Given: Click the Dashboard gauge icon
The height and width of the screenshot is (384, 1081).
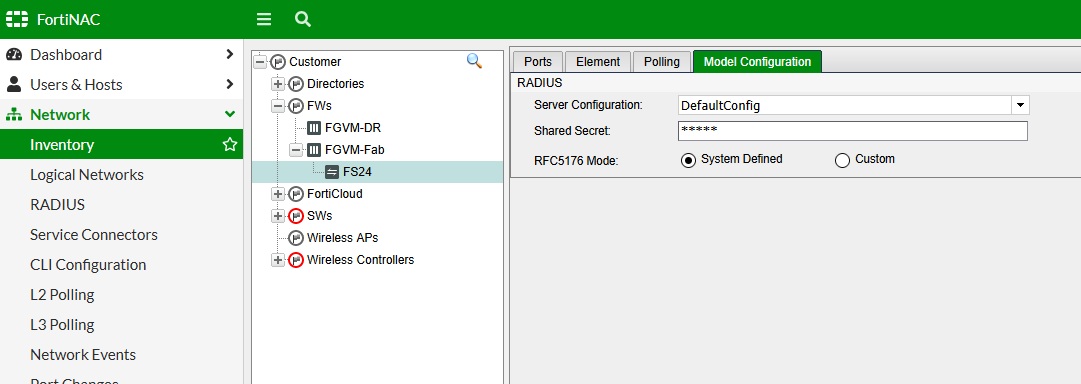Looking at the screenshot, I should [14, 54].
